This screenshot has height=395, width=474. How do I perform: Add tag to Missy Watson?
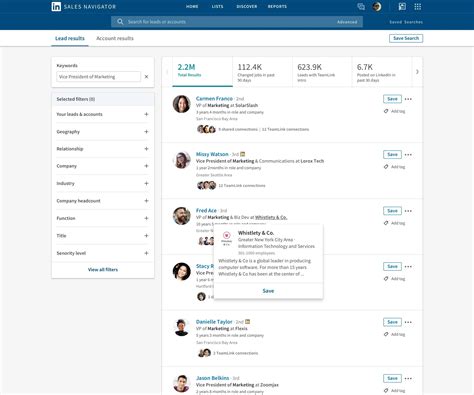394,167
